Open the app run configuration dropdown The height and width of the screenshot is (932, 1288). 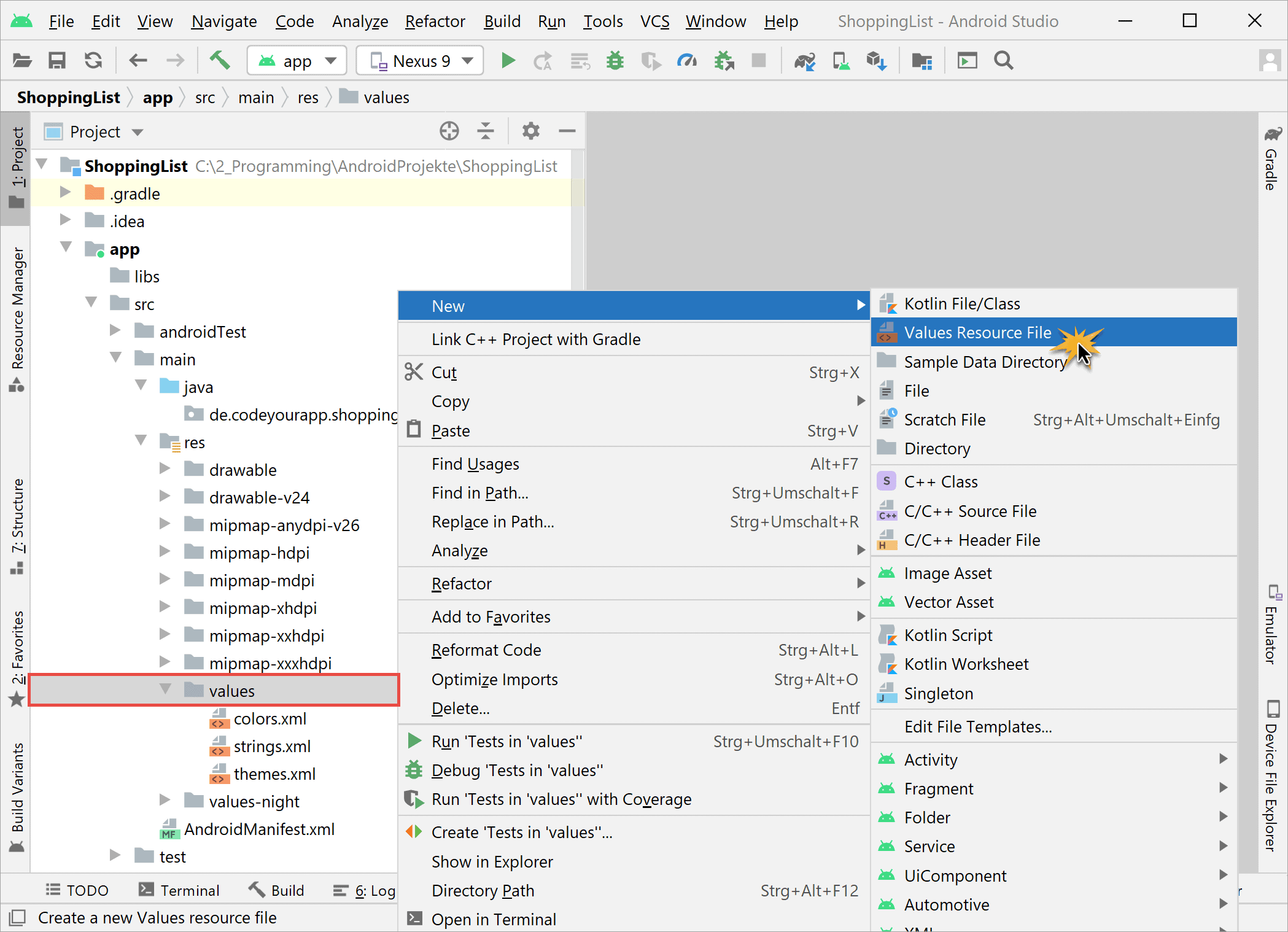(297, 60)
